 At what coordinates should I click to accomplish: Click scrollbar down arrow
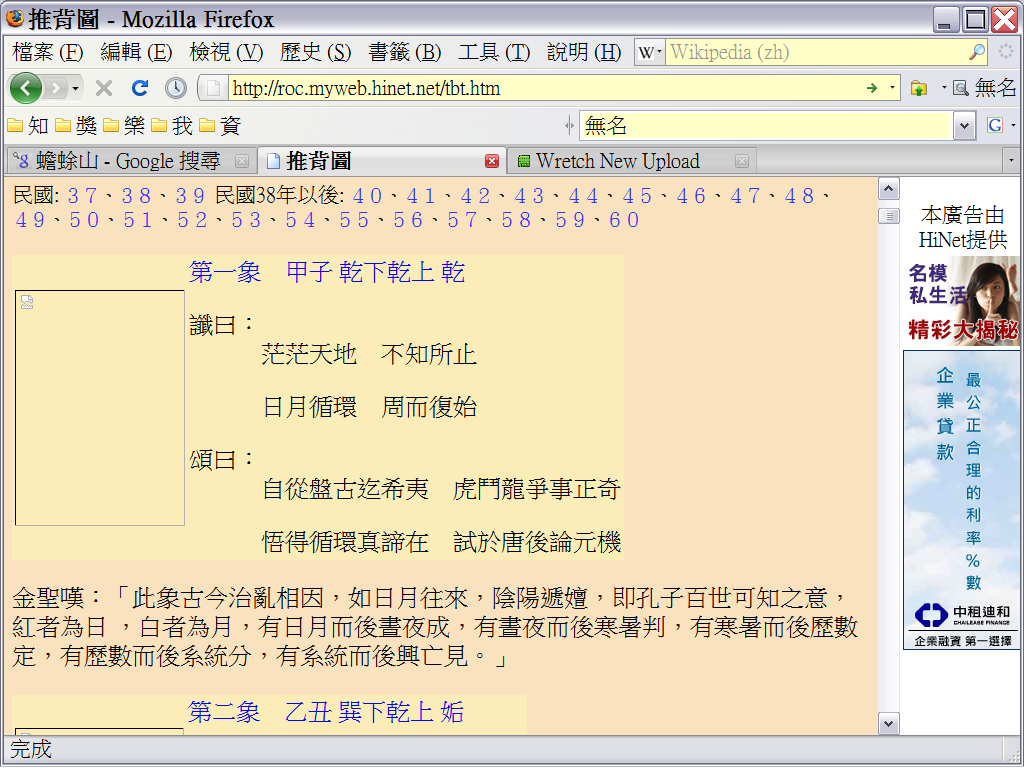(888, 724)
